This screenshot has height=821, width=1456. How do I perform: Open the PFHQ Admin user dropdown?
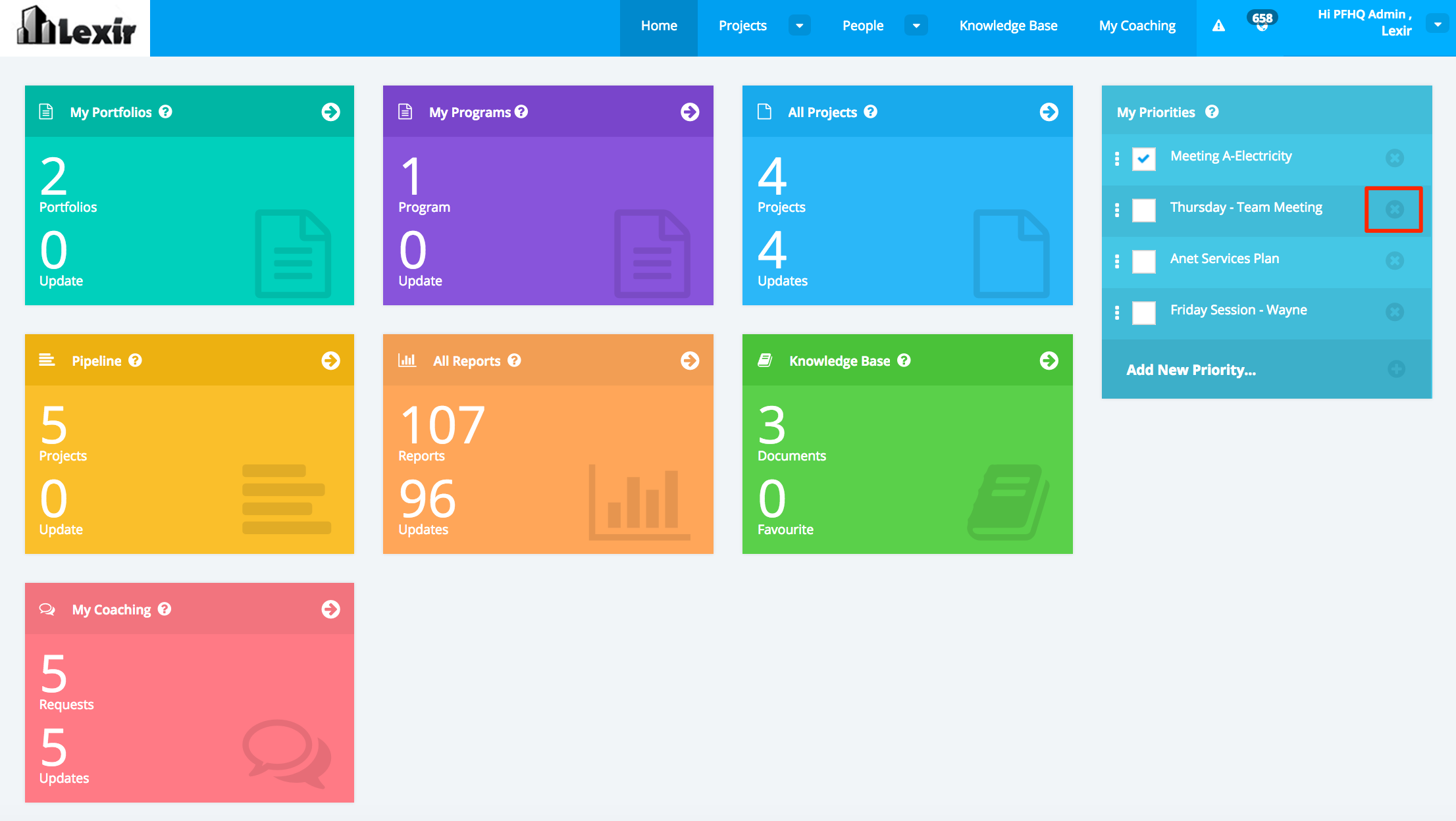(x=1437, y=24)
